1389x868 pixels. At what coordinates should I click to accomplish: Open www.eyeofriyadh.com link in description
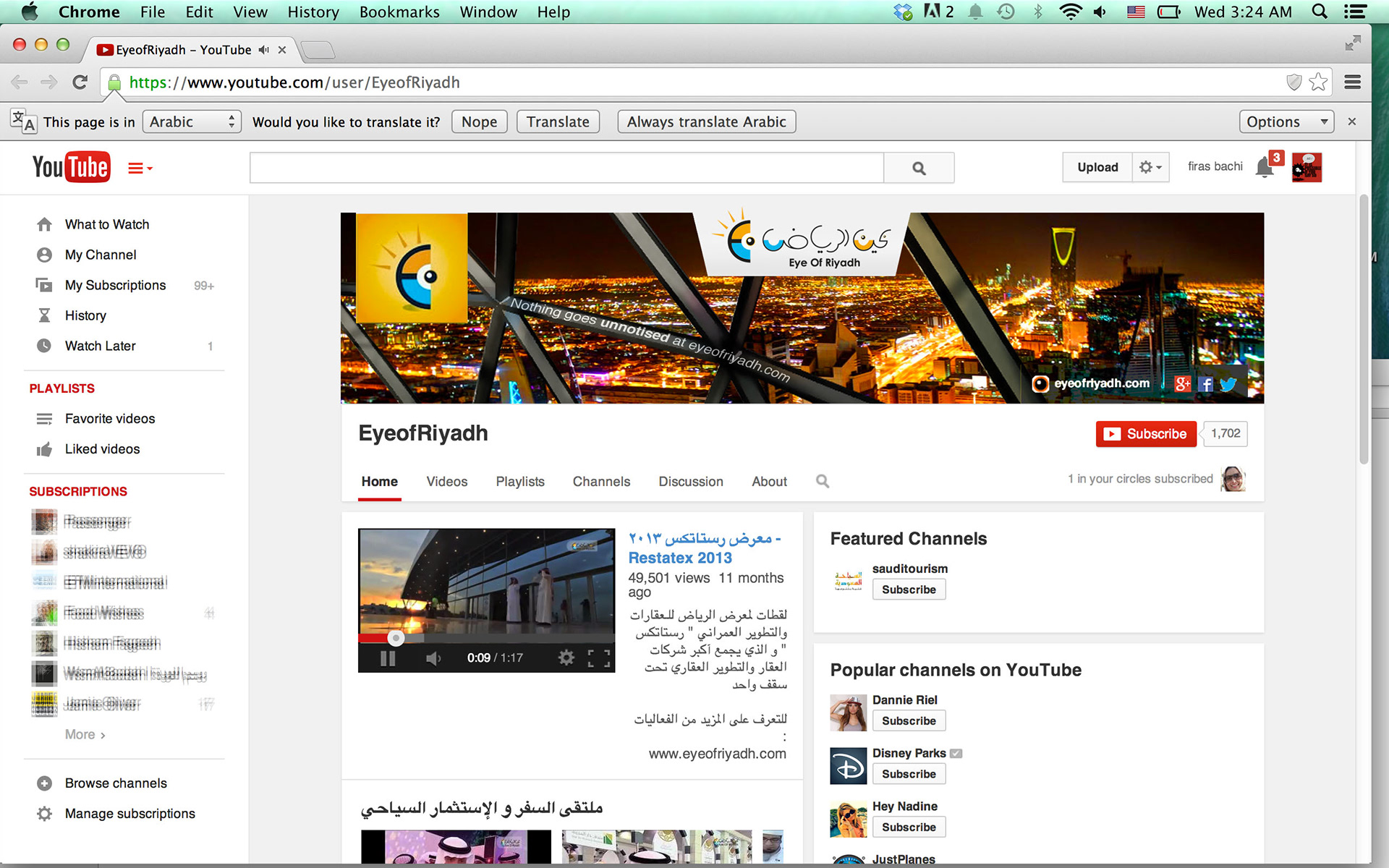(x=717, y=754)
